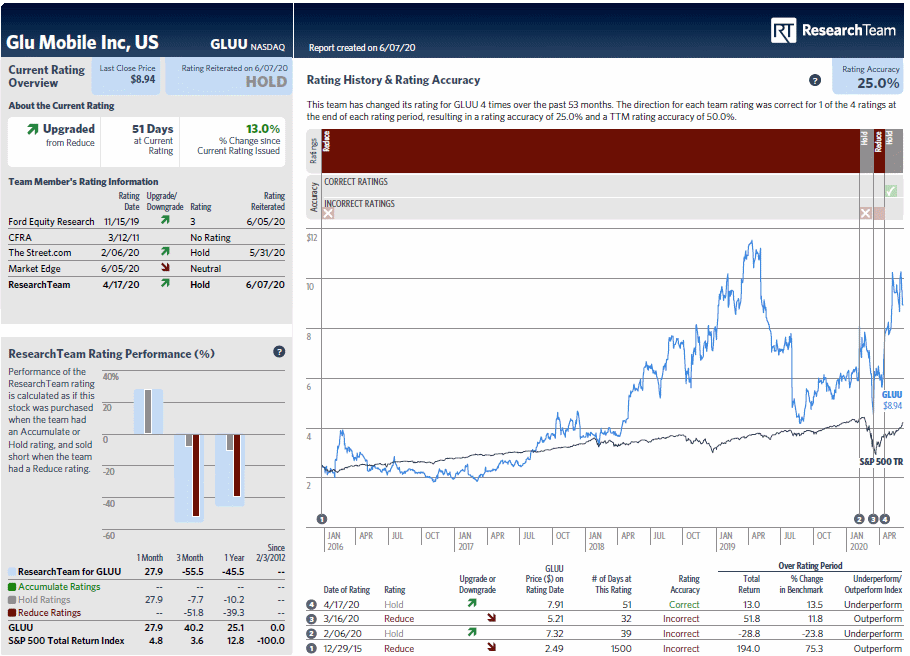
Task: Click upgrade arrow in 4/17/20 rating row
Action: pos(472,603)
